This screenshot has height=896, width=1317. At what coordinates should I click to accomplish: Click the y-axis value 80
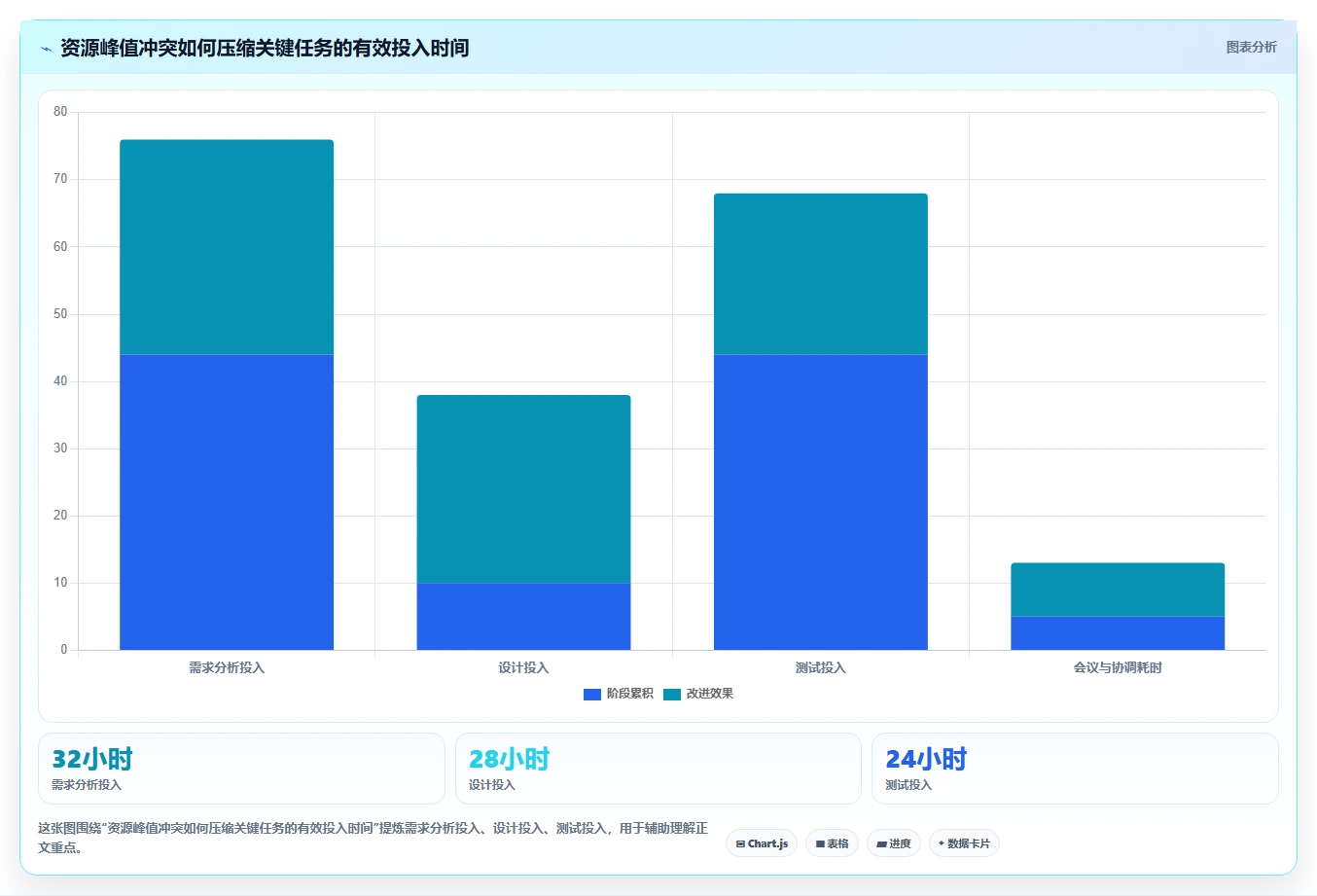click(x=60, y=112)
